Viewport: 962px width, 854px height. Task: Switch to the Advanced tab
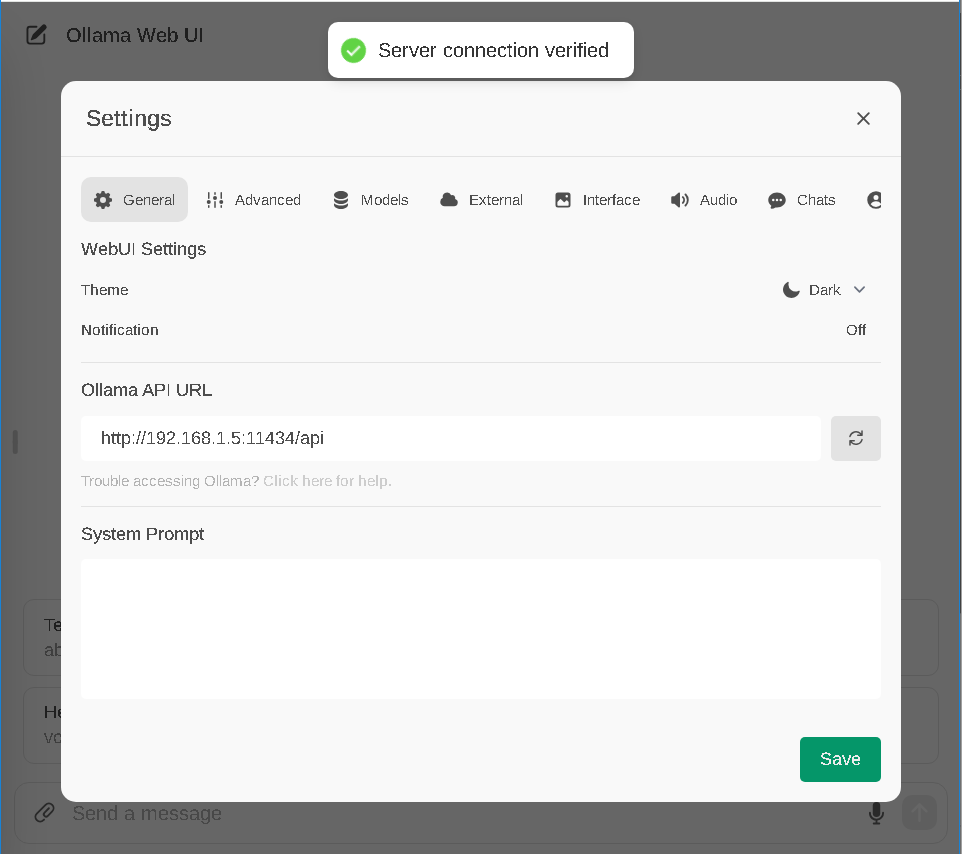pos(253,199)
